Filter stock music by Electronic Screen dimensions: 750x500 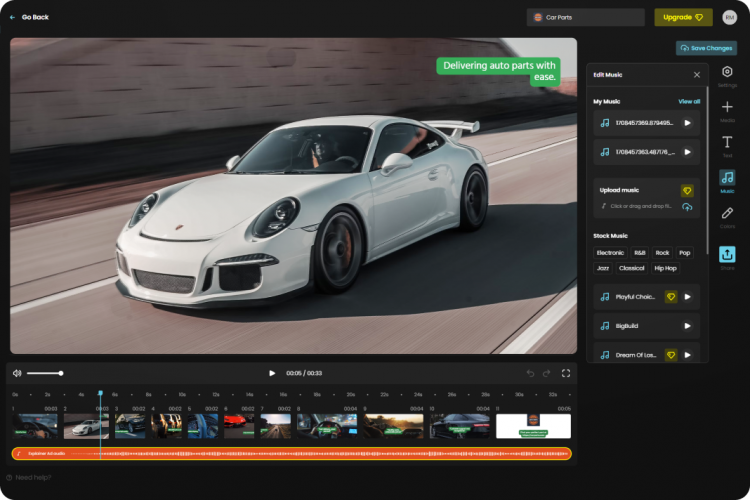pyautogui.click(x=610, y=253)
